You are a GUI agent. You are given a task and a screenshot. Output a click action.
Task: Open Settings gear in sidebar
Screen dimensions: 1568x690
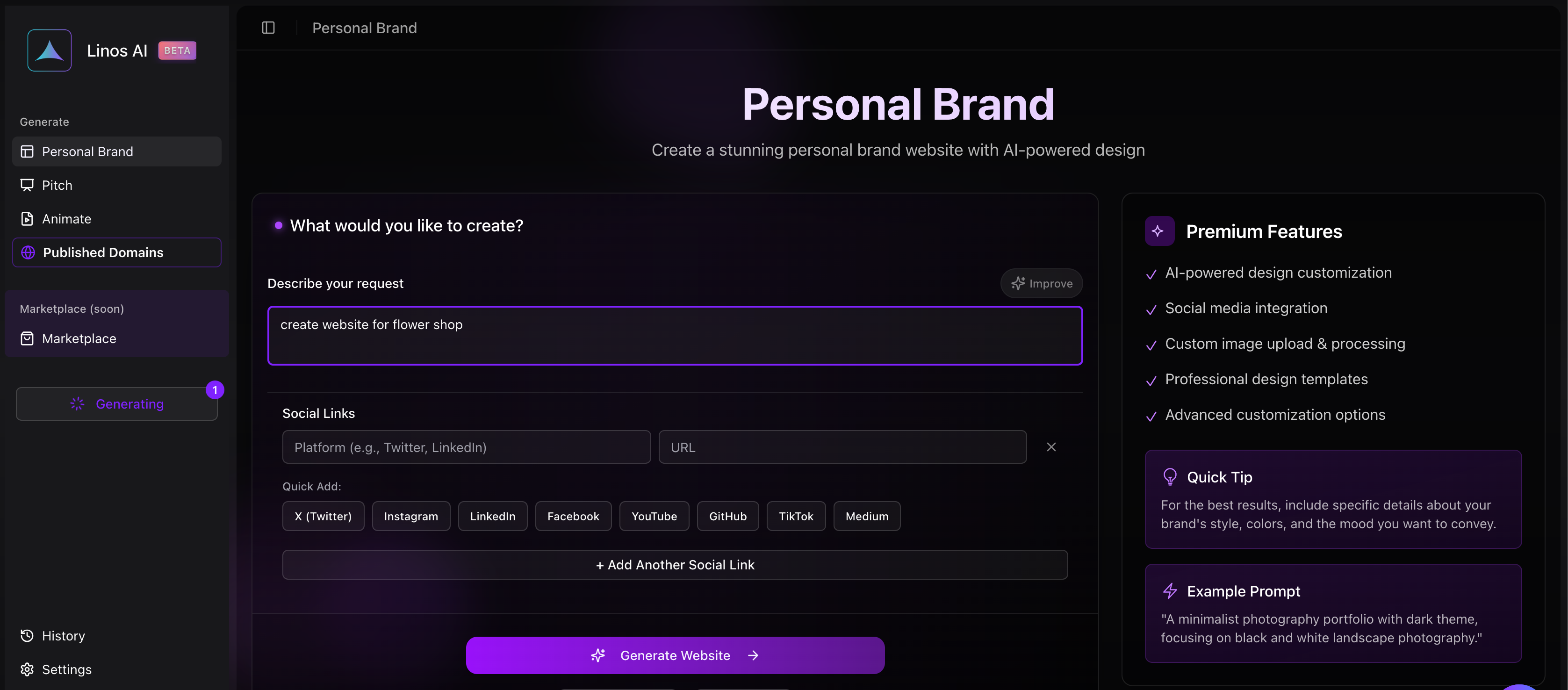[x=116, y=669]
